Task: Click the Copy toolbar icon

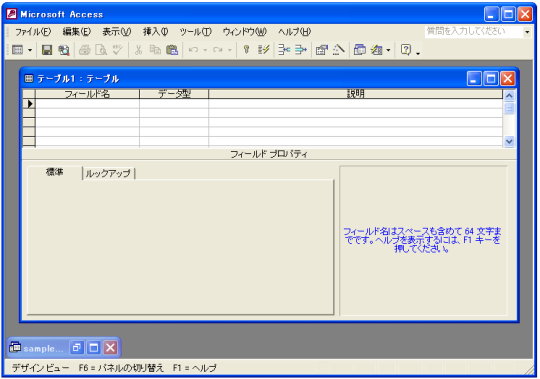Action: (x=155, y=50)
